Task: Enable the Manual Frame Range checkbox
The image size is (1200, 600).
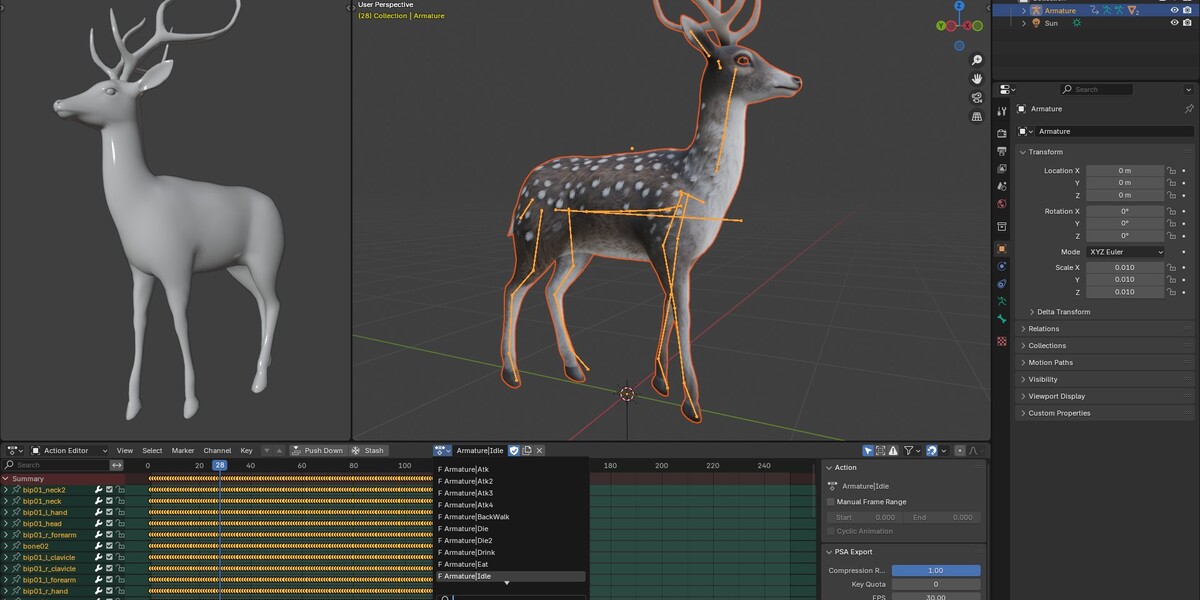Action: pyautogui.click(x=831, y=502)
